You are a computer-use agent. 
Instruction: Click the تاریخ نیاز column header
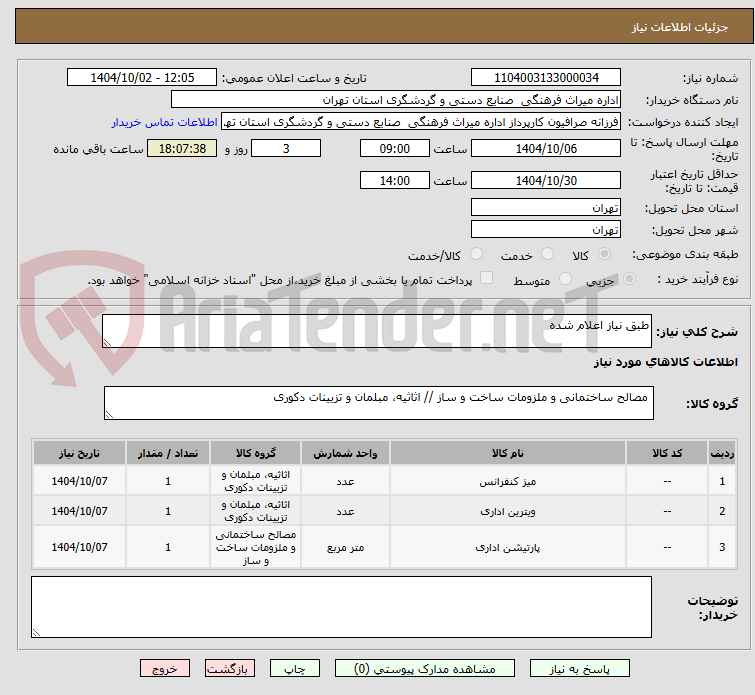tap(79, 453)
